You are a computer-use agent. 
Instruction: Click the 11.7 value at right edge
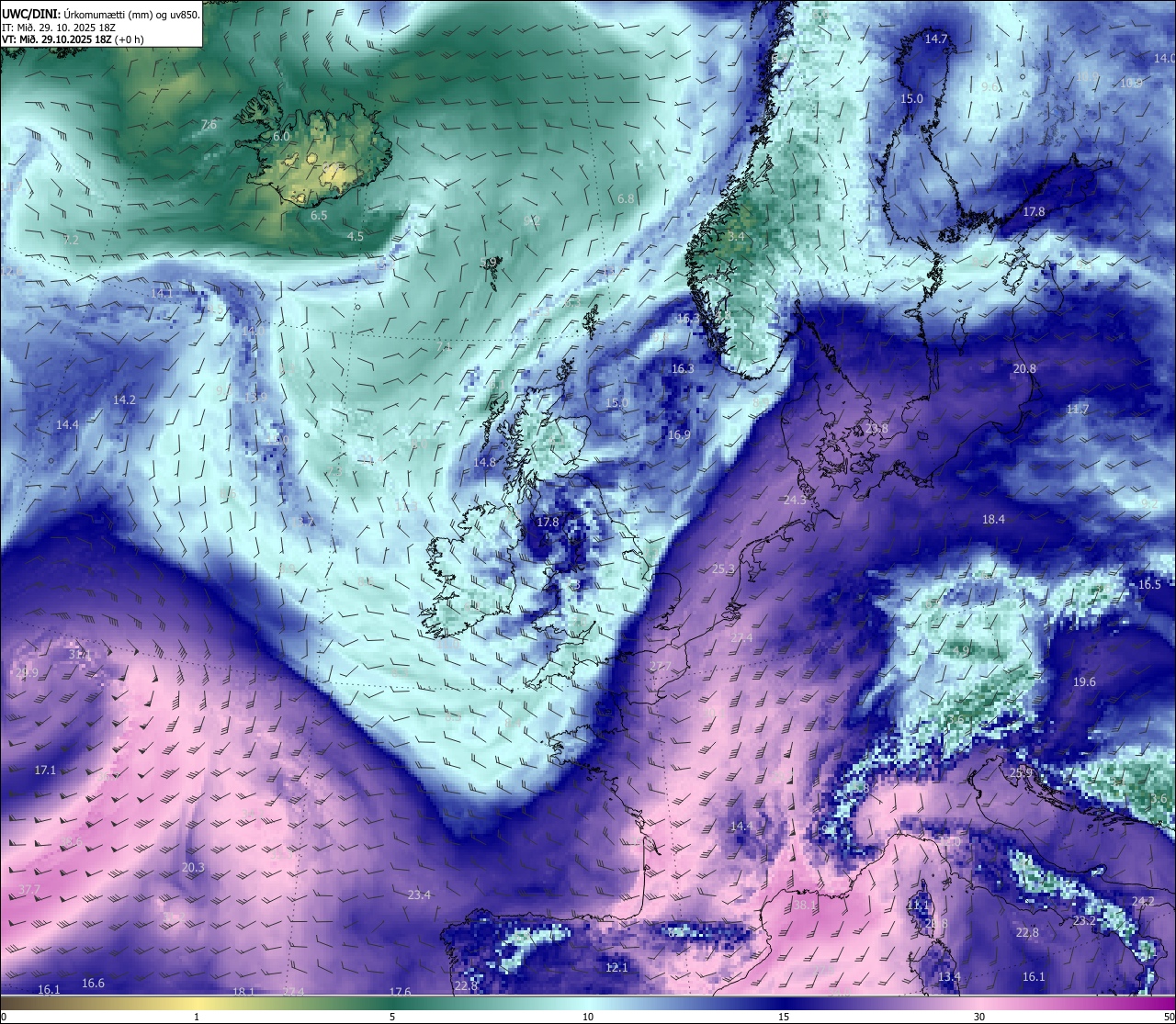point(1078,409)
